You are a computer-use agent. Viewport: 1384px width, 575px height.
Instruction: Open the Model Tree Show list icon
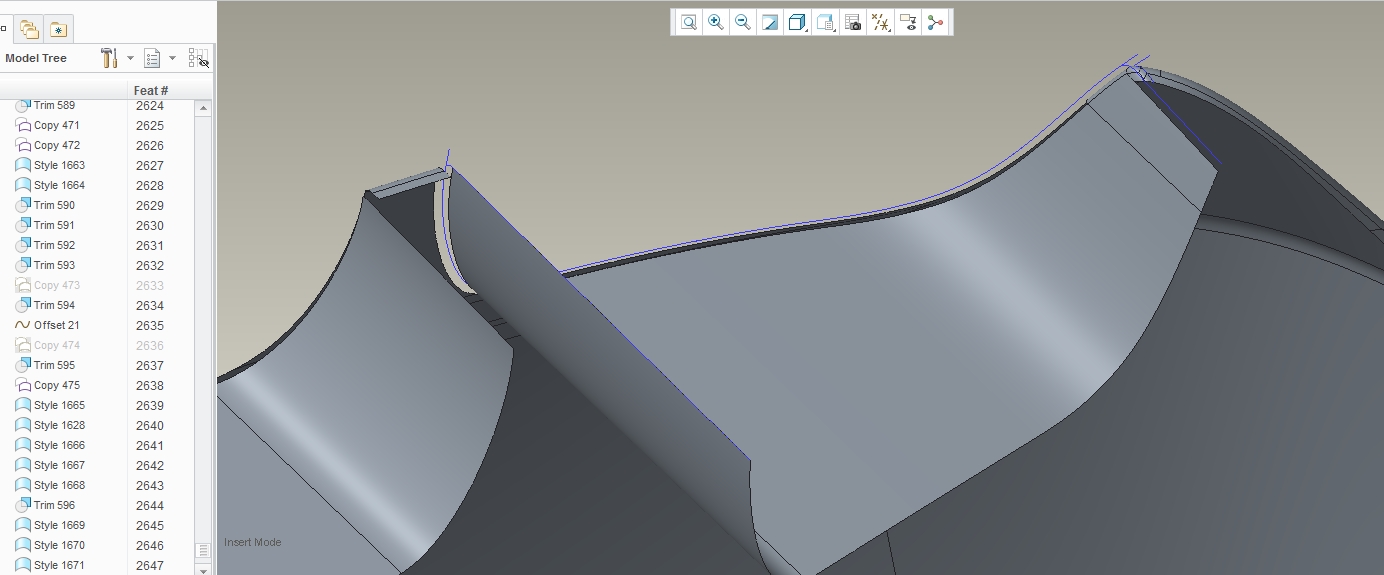coord(152,58)
